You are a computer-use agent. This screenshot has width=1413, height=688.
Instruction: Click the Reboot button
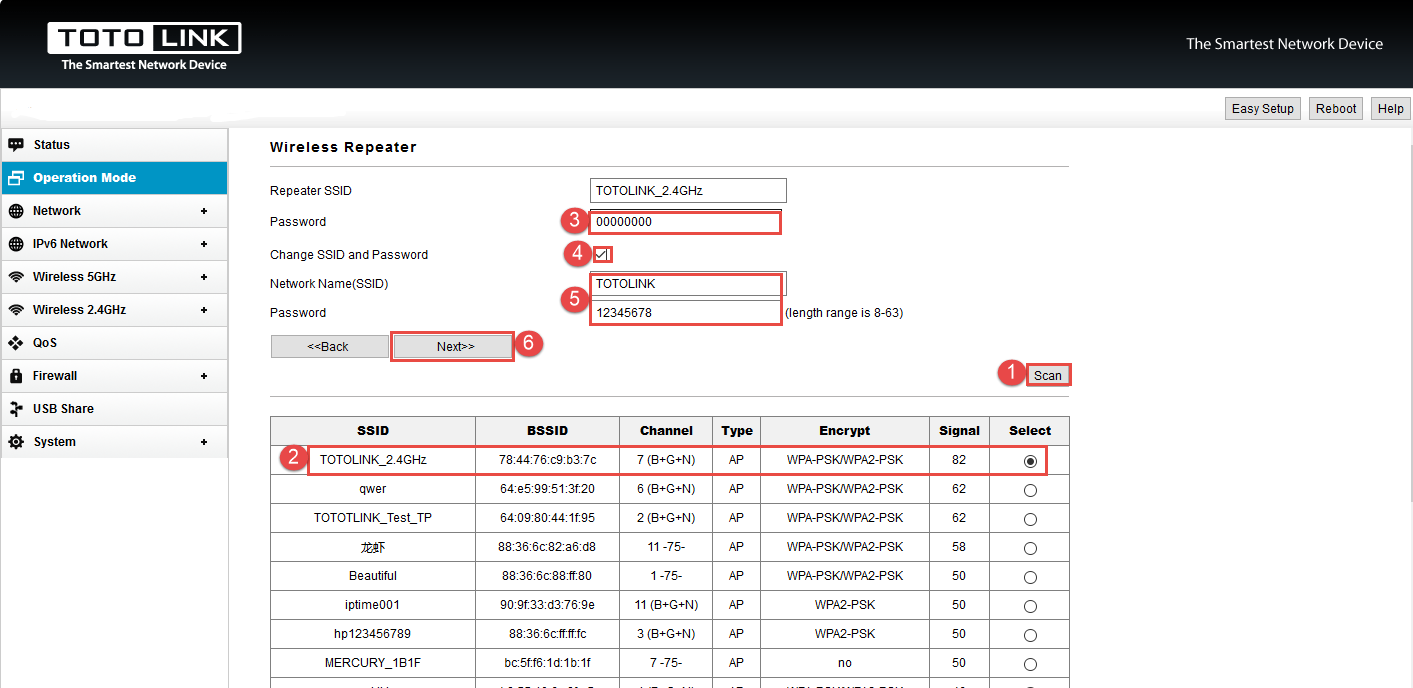pyautogui.click(x=1336, y=109)
